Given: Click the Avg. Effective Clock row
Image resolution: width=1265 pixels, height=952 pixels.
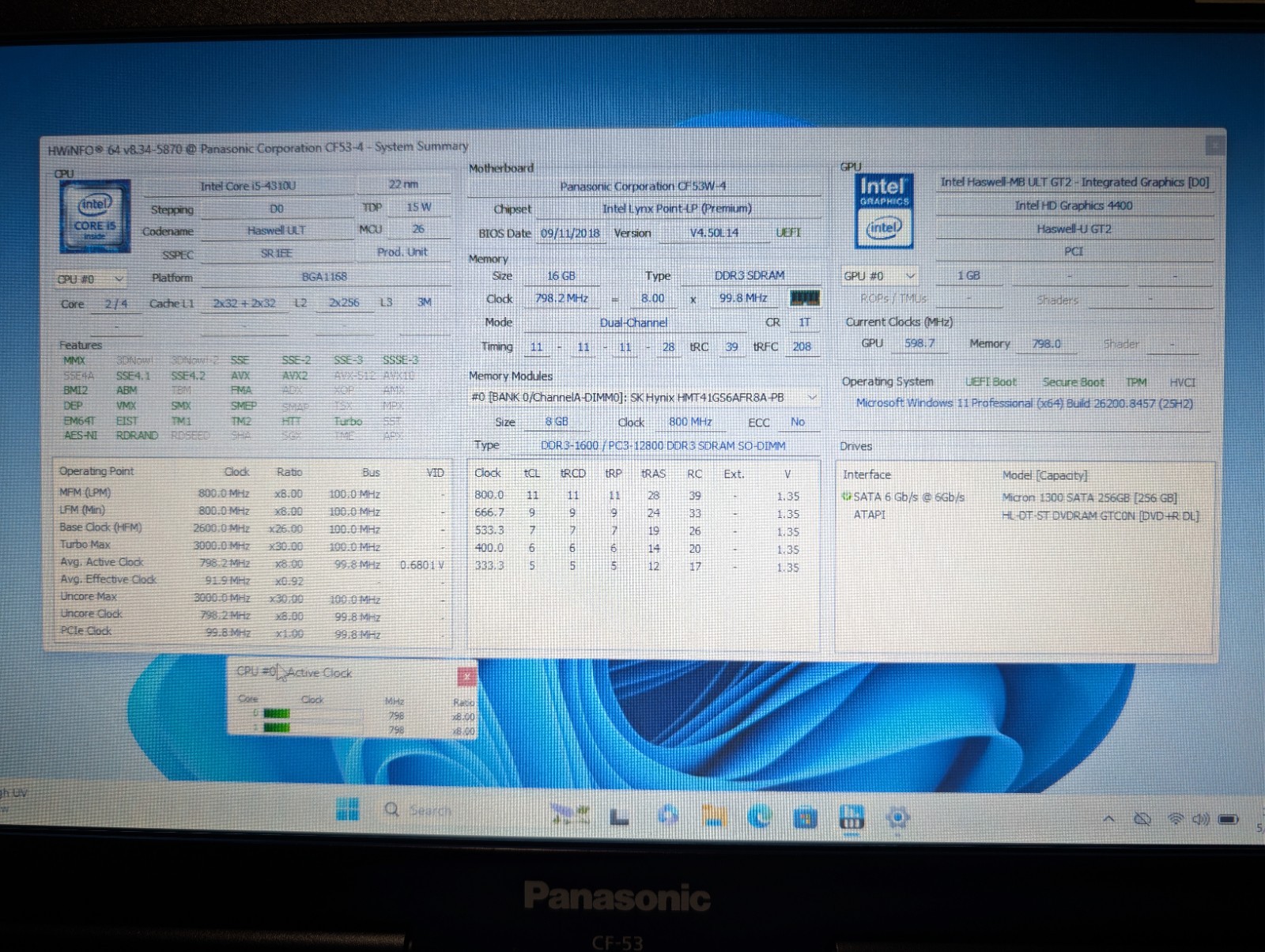Looking at the screenshot, I should click(253, 580).
